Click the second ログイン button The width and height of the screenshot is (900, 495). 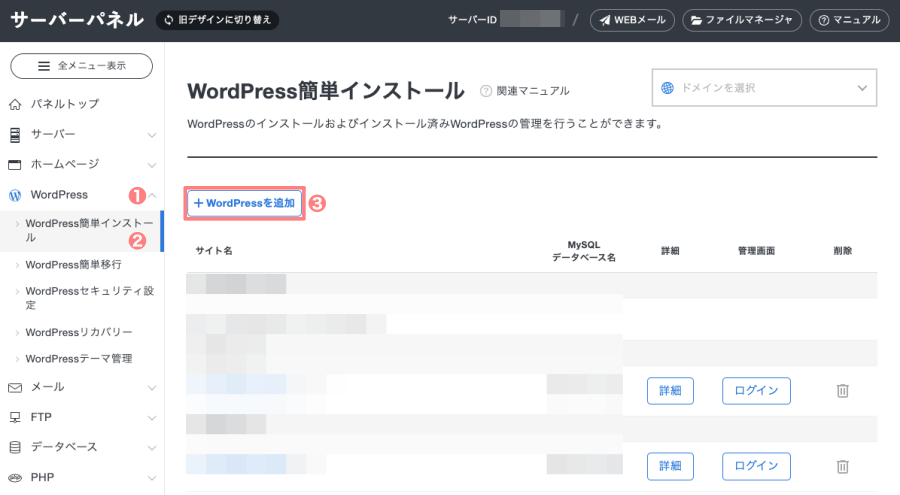[x=756, y=466]
